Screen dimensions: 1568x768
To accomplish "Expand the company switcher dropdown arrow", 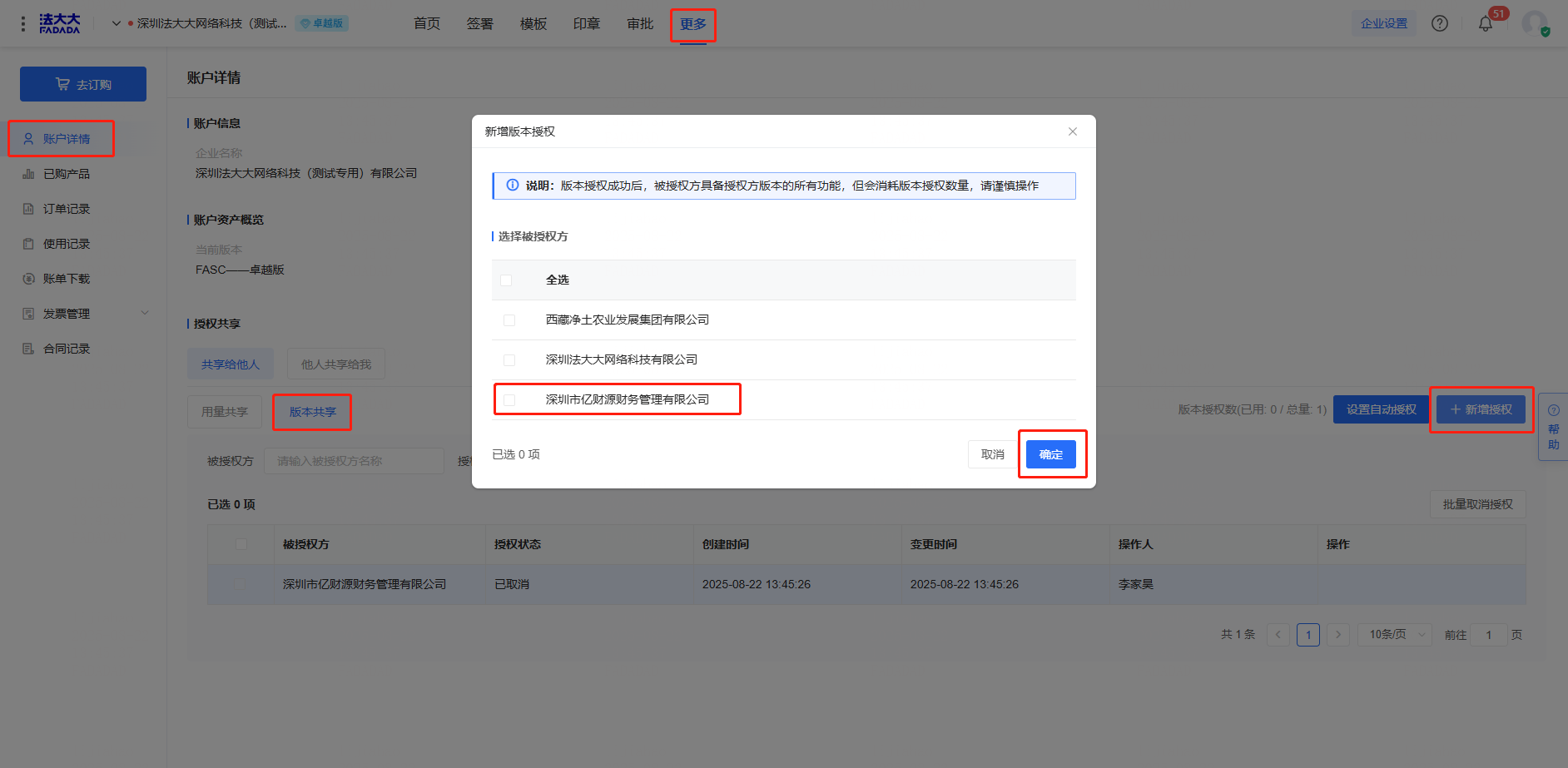I will click(116, 23).
